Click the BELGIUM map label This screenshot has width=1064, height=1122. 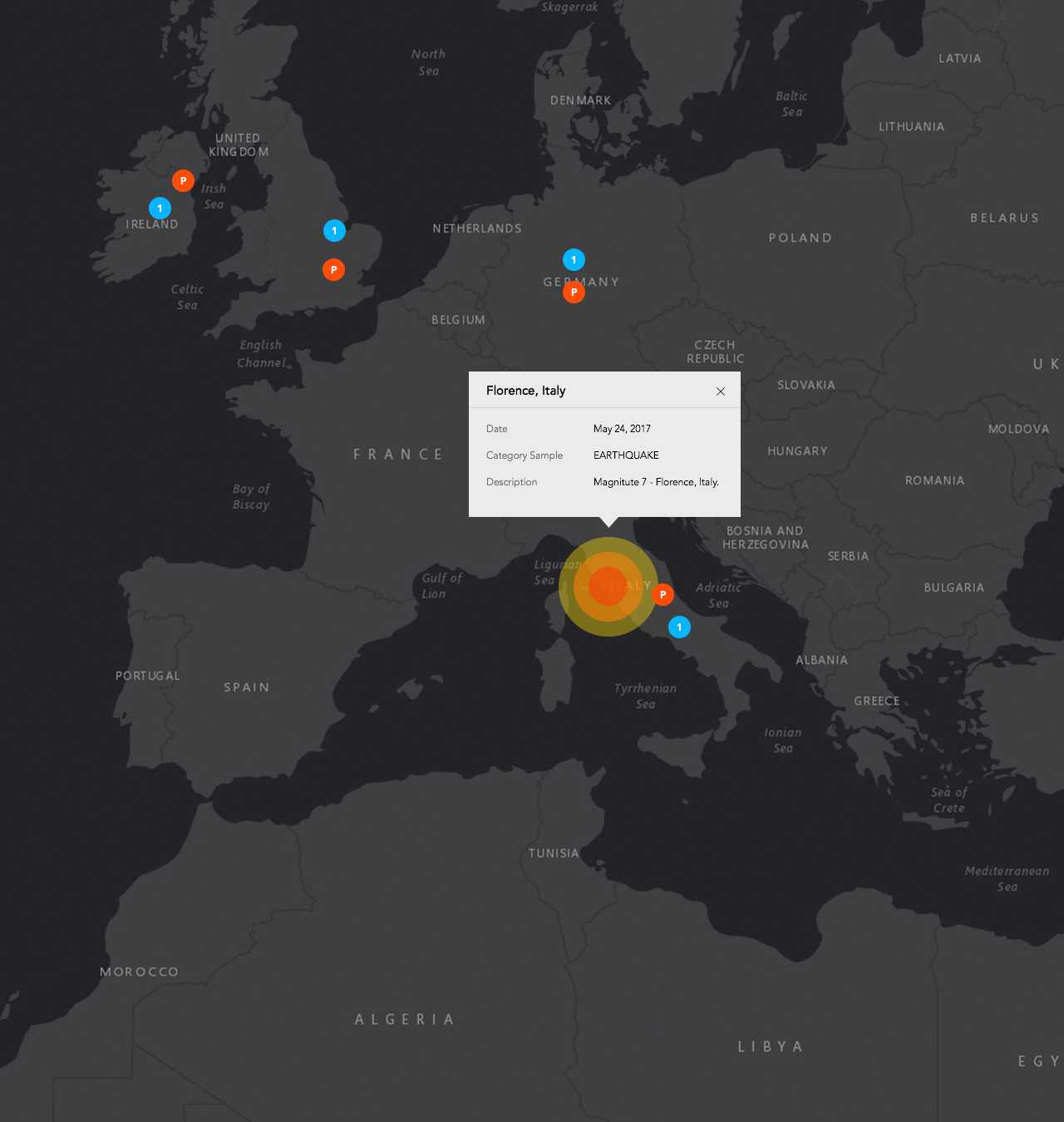(x=458, y=320)
